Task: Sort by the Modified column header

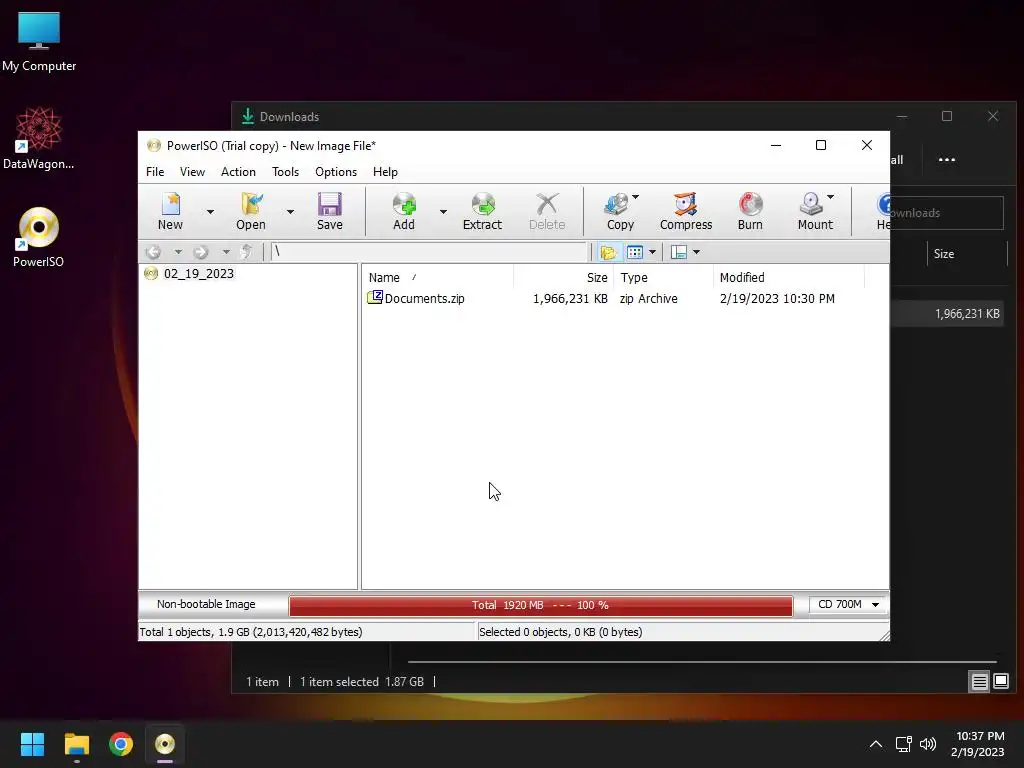Action: (x=789, y=278)
